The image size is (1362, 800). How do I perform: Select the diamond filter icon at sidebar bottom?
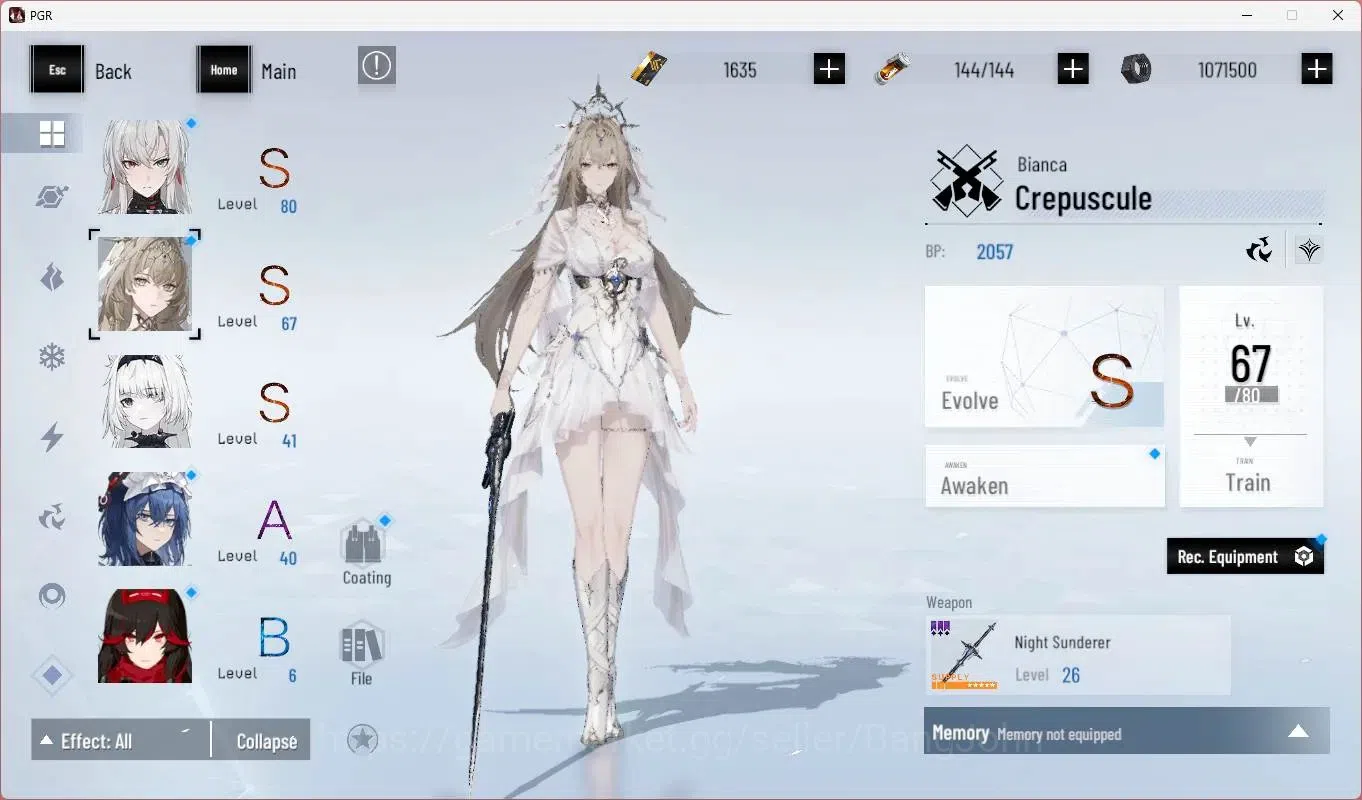pyautogui.click(x=52, y=676)
